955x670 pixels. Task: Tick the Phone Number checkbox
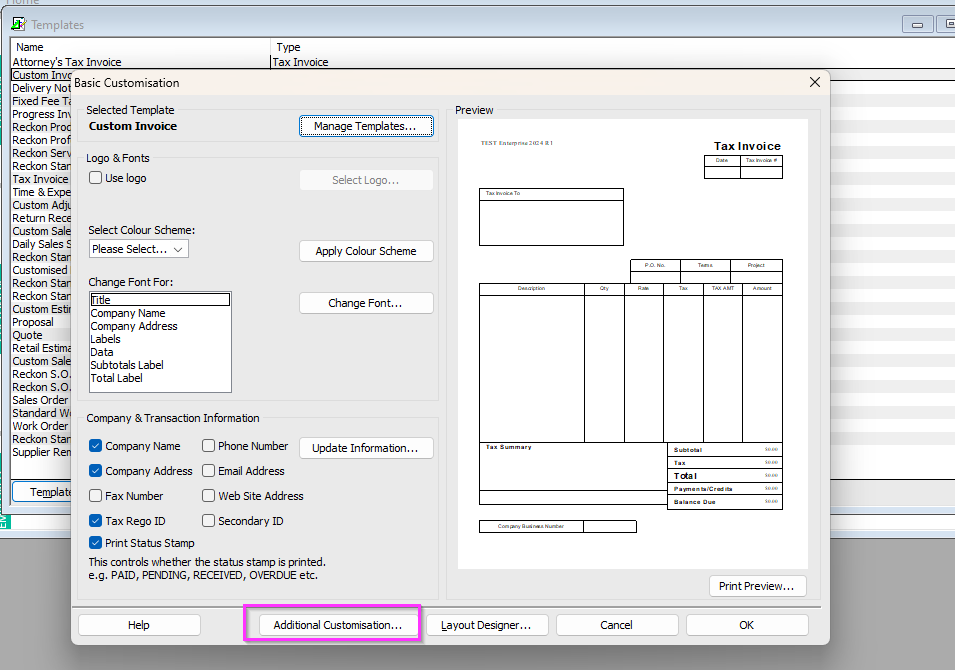pyautogui.click(x=208, y=446)
